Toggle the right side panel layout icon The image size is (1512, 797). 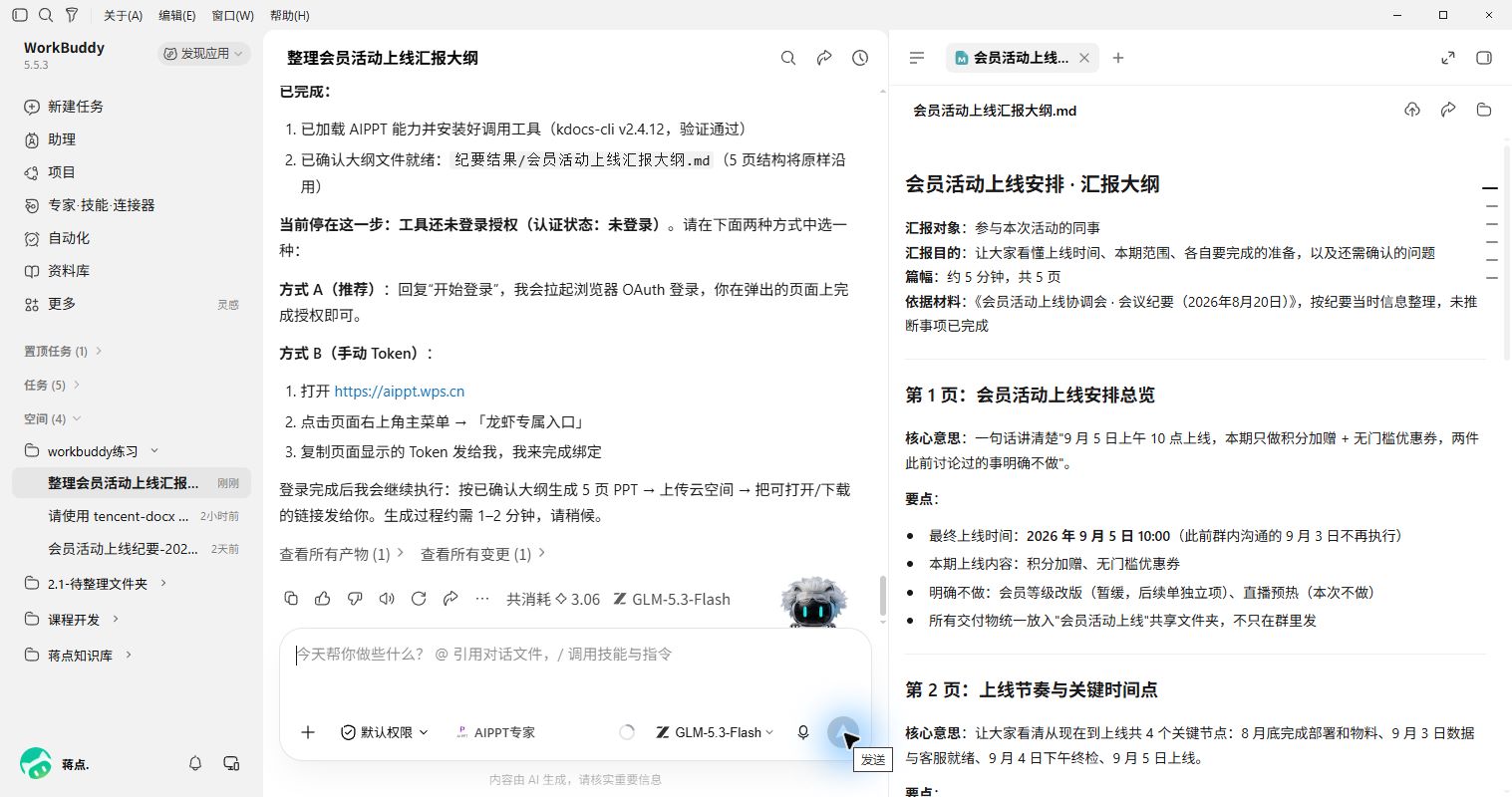tap(1484, 58)
